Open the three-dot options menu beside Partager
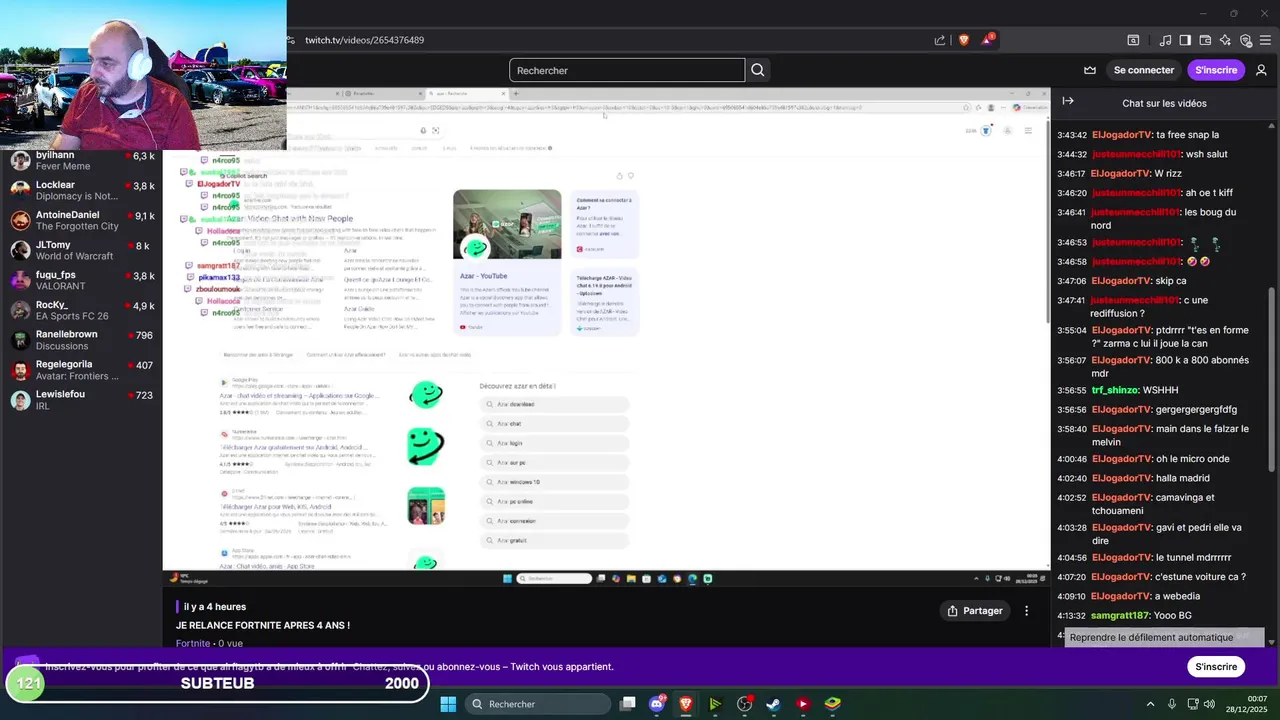Image resolution: width=1280 pixels, height=720 pixels. (x=1026, y=611)
